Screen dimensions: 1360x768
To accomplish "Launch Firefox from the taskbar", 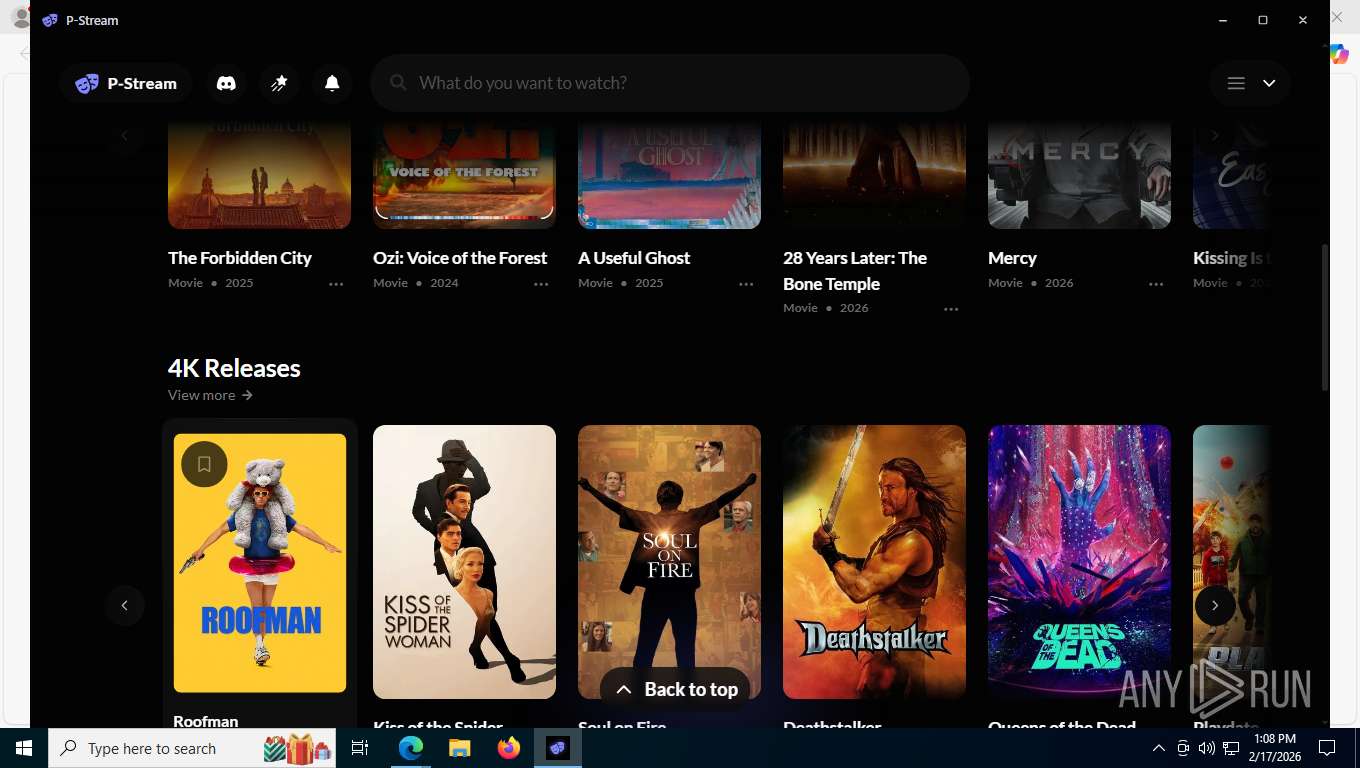I will [x=509, y=748].
